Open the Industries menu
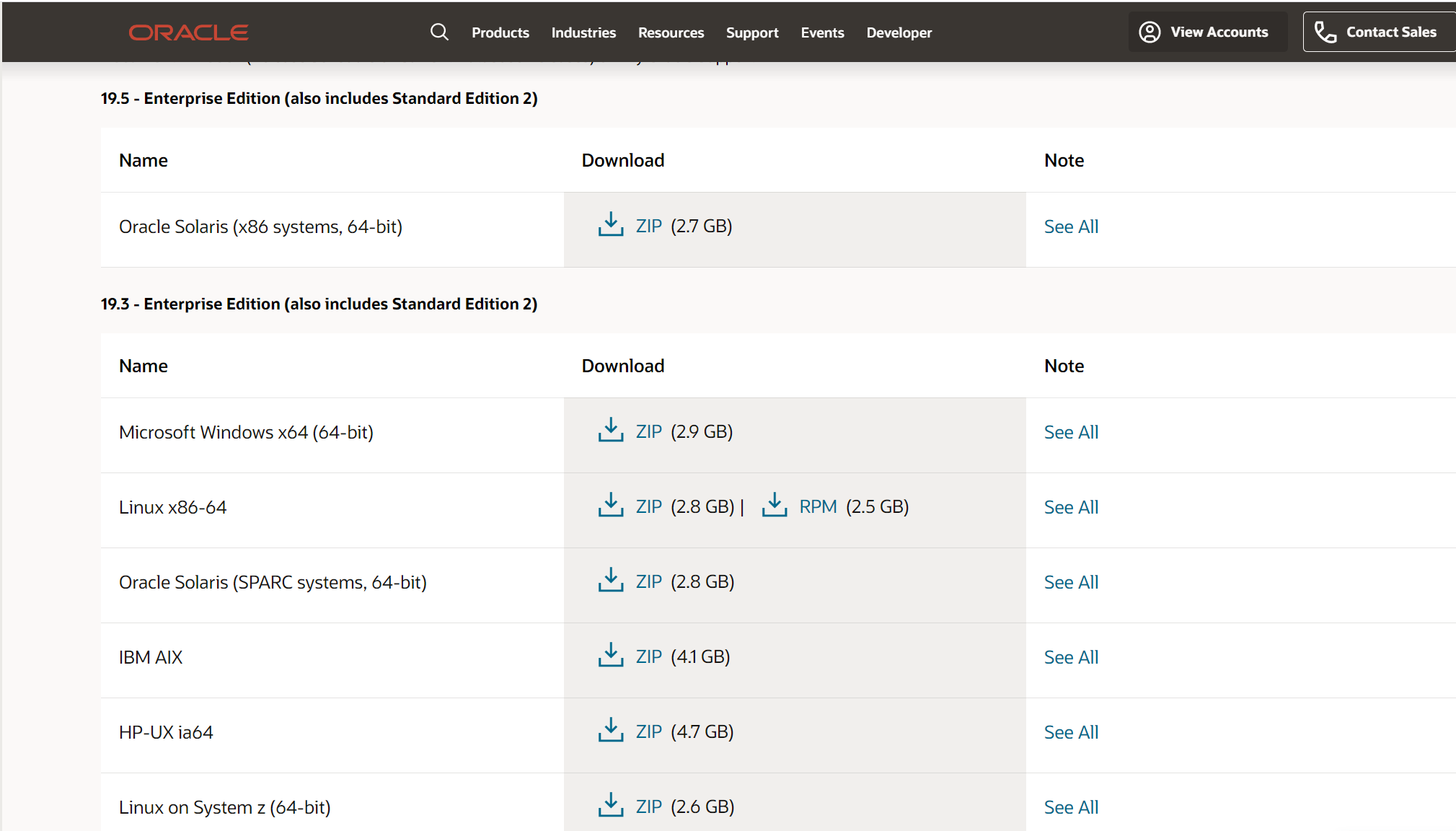The image size is (1456, 831). 583,32
